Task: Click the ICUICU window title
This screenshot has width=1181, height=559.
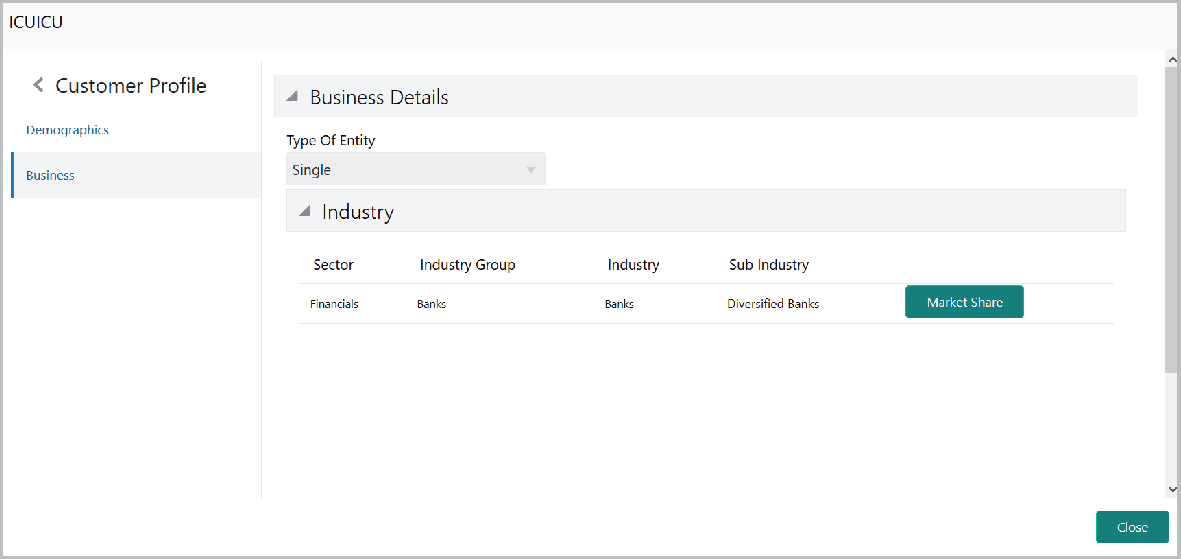Action: (36, 21)
